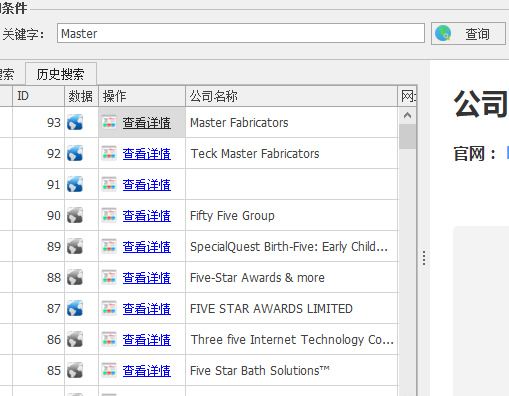Click the gray globe icon in row 86
Image resolution: width=509 pixels, height=396 pixels.
point(75,339)
